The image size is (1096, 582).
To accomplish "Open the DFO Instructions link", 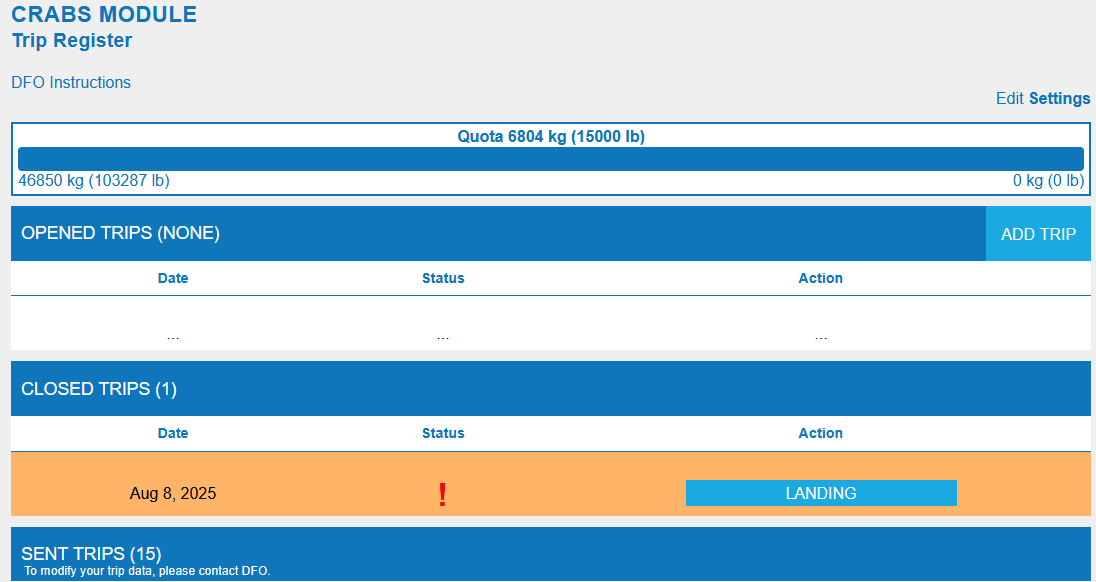I will point(71,83).
